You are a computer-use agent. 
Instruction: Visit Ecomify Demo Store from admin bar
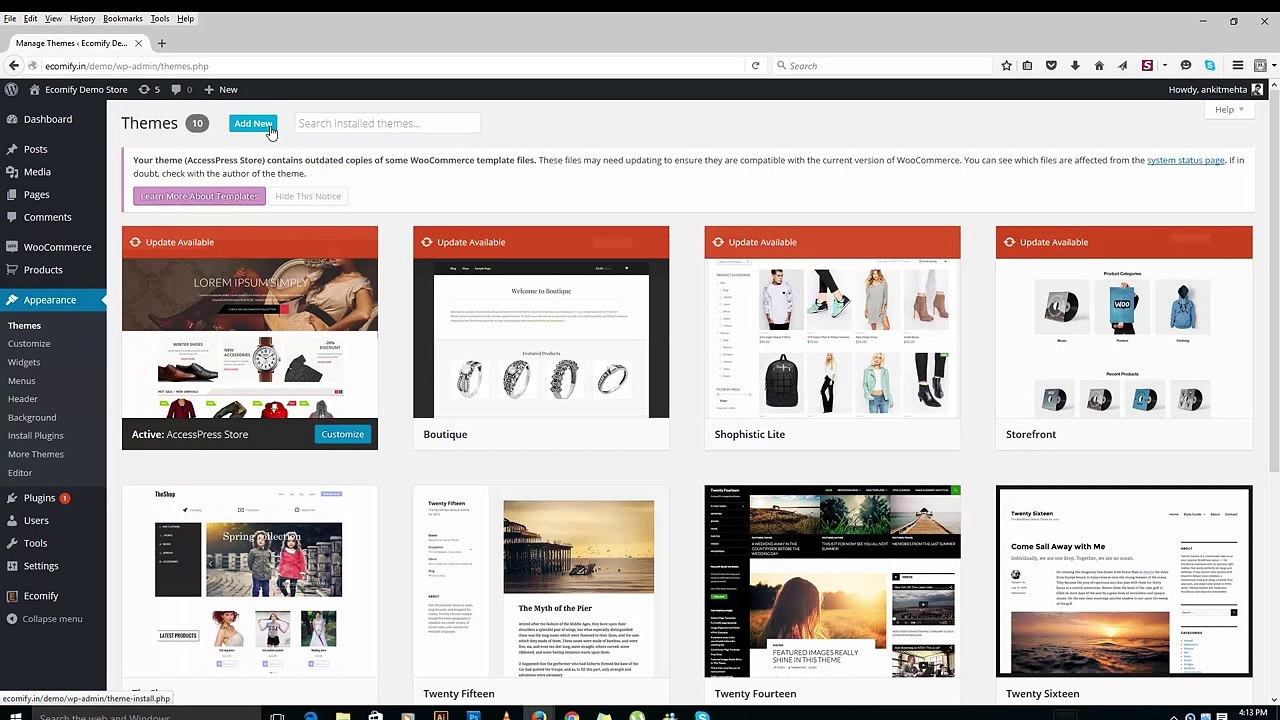pos(79,89)
